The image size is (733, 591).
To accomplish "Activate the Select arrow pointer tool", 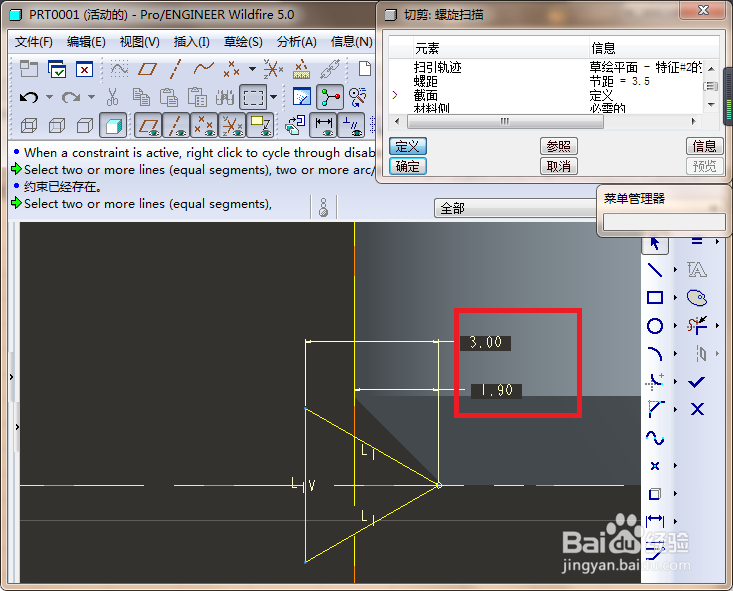I will (654, 244).
